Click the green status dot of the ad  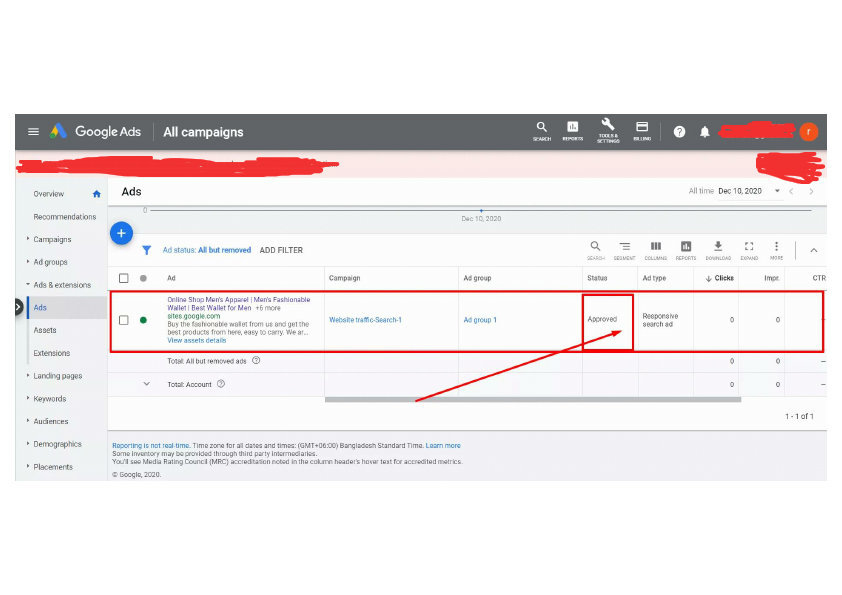click(x=143, y=320)
